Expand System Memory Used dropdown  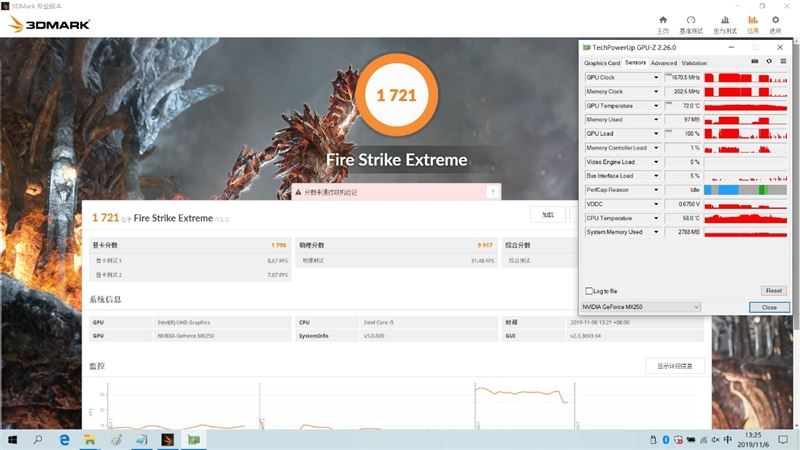click(x=656, y=232)
